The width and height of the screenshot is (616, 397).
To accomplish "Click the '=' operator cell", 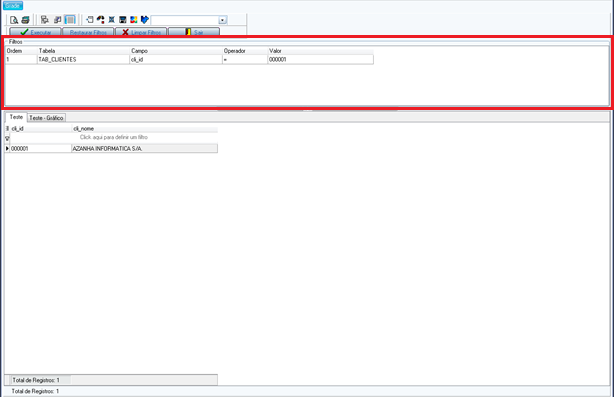I will (245, 59).
